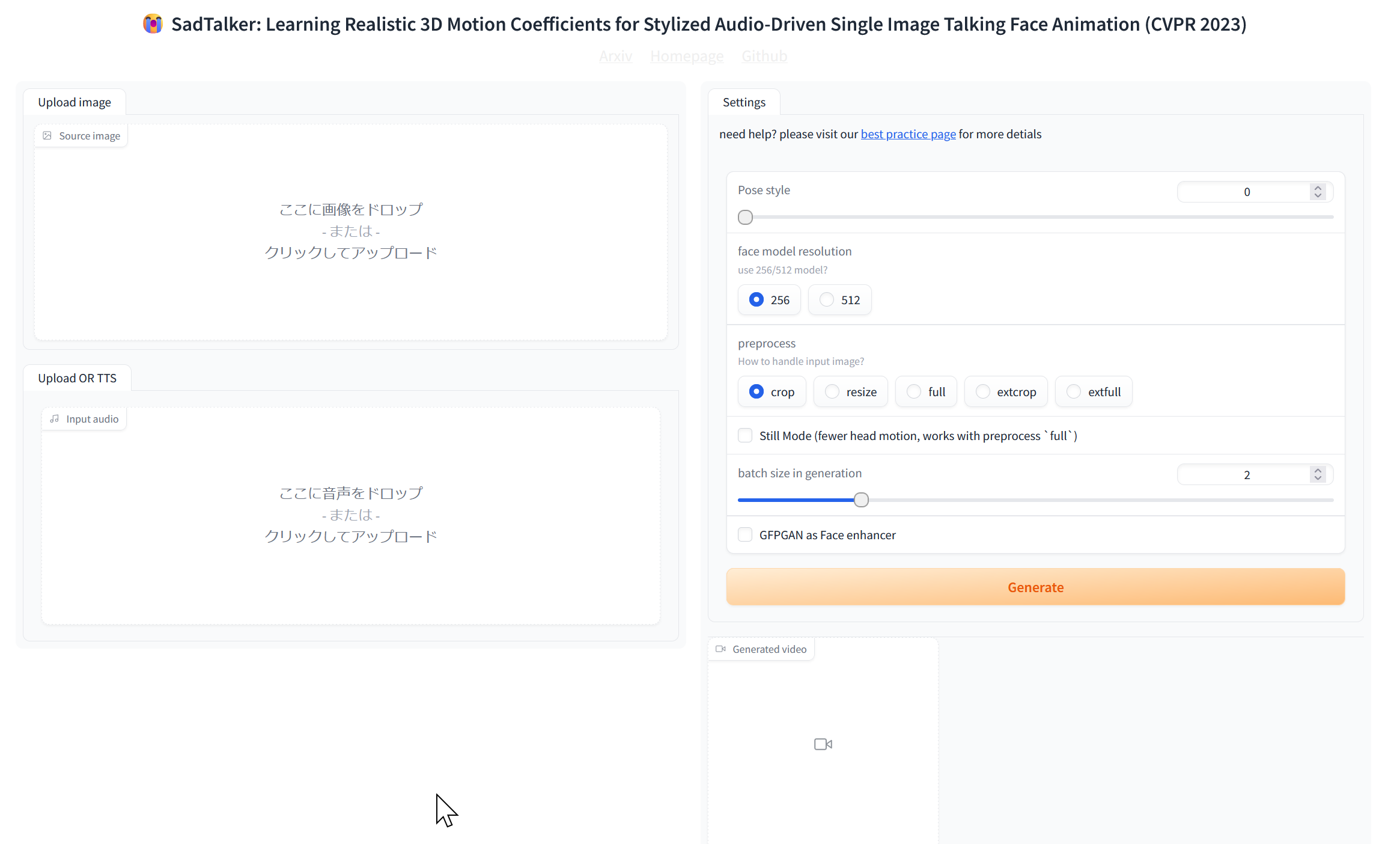Select the 512 face model resolution
Image resolution: width=1400 pixels, height=844 pixels.
click(x=839, y=300)
